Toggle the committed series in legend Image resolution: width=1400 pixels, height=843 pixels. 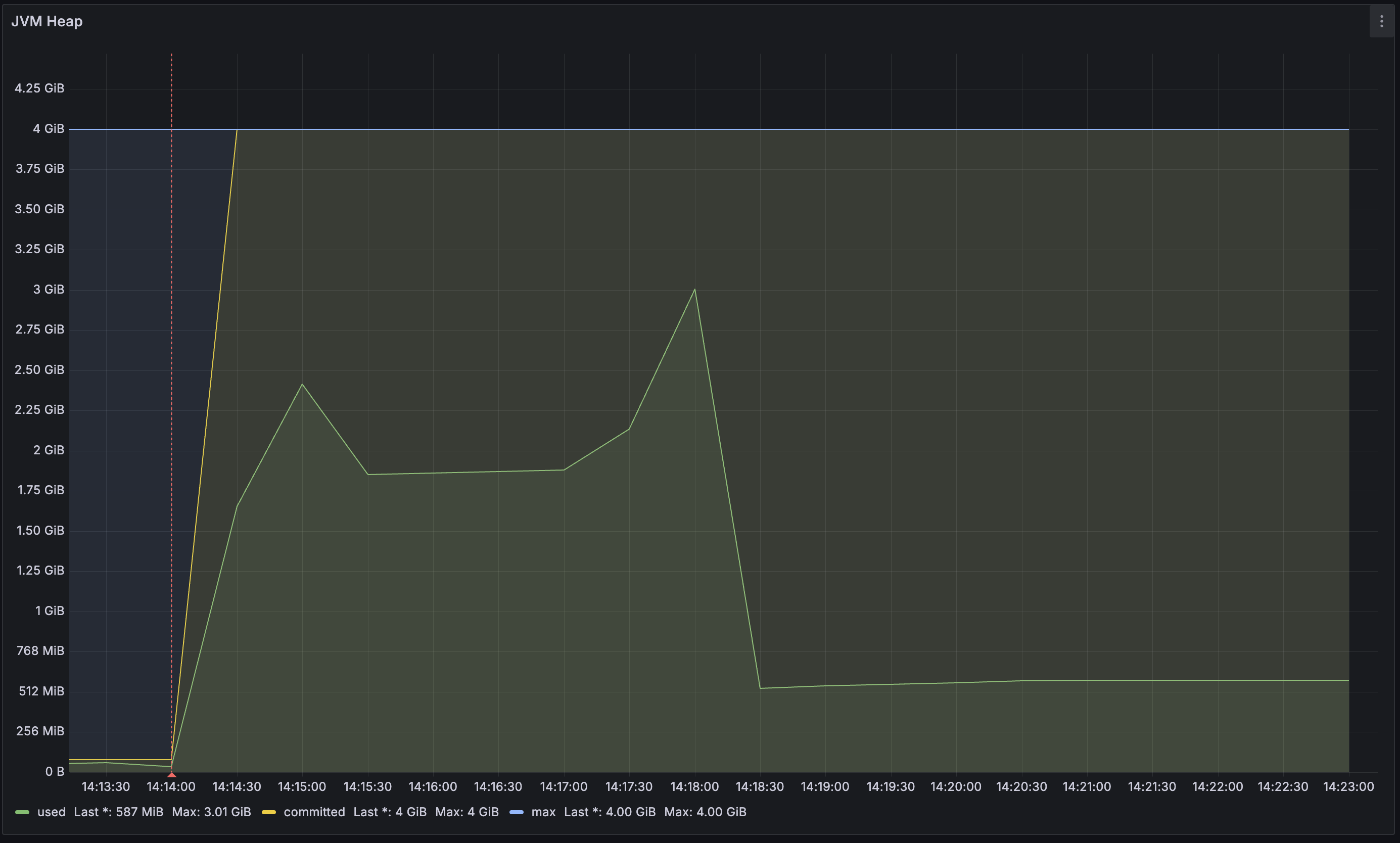(314, 812)
